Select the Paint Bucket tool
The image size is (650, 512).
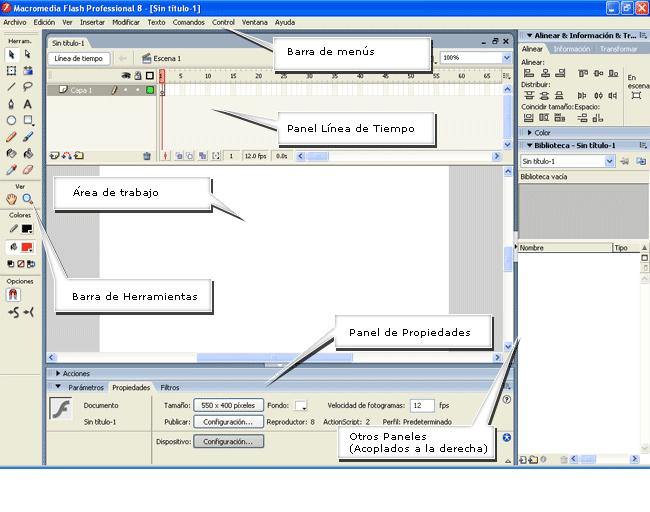coord(28,153)
